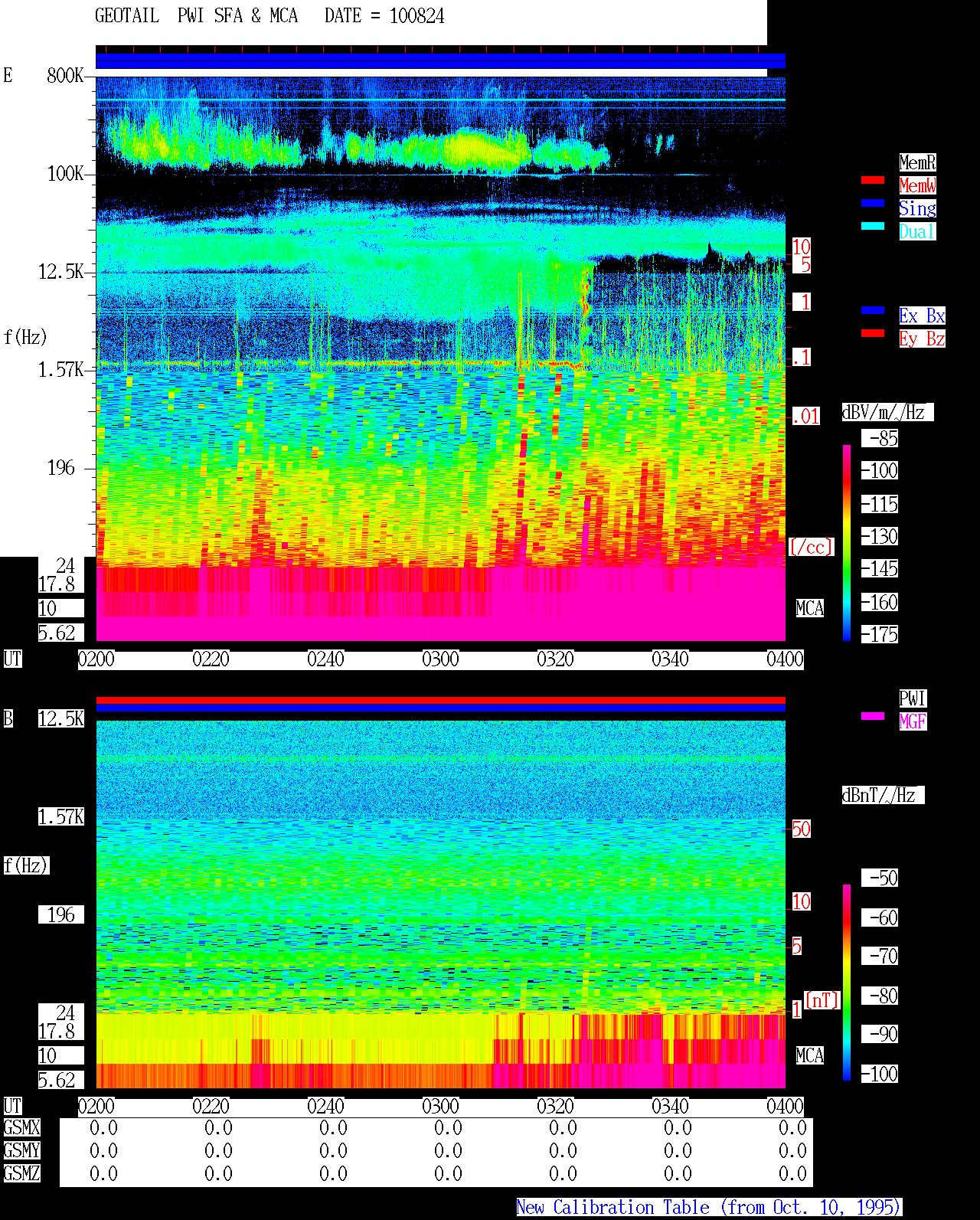Click the red MemW legend swatch
This screenshot has height=1220, width=980.
(873, 180)
